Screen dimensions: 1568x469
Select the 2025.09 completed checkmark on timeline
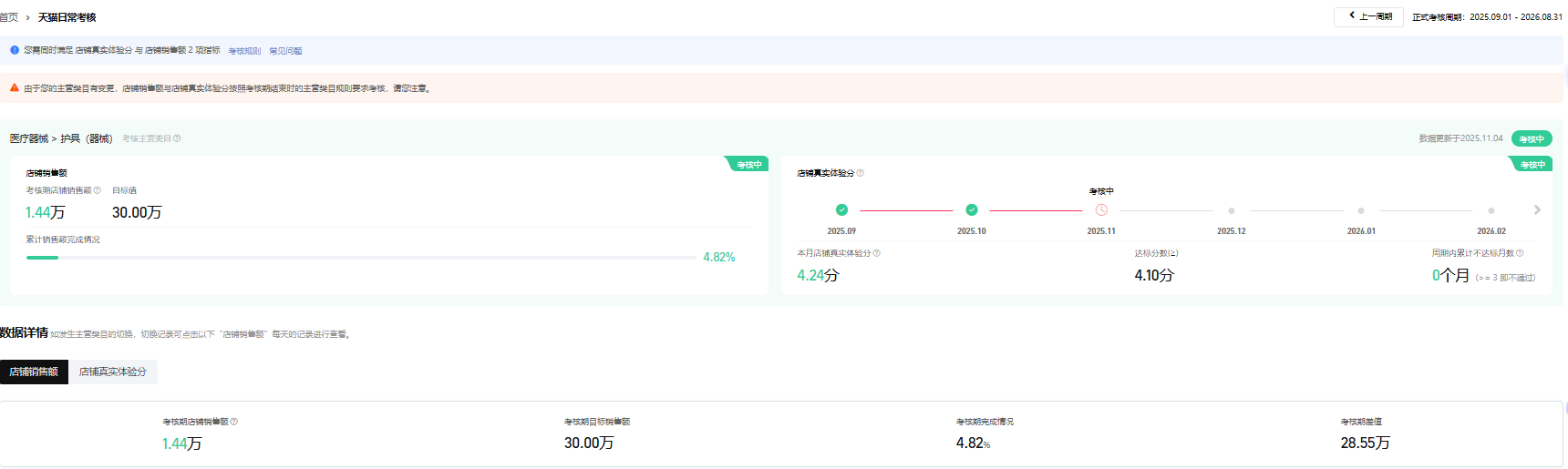[841, 210]
